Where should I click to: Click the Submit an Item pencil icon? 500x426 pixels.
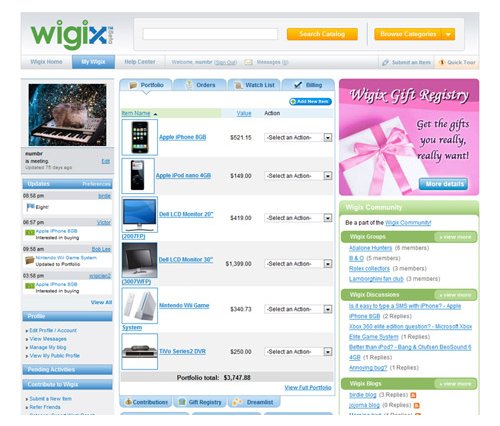click(385, 62)
